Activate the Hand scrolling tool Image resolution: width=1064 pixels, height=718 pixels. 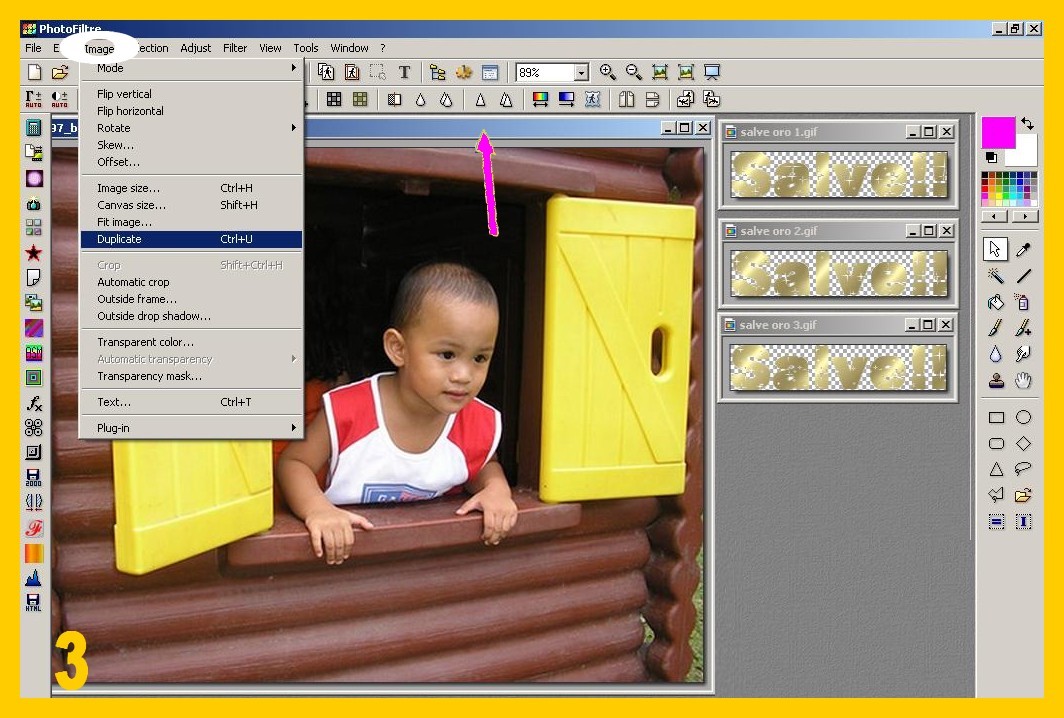point(1023,380)
